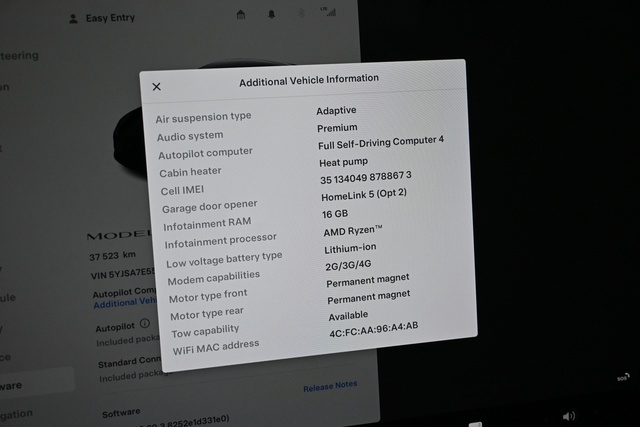Select the Standard Connectivity label
This screenshot has height=427, width=640.
[x=129, y=362]
